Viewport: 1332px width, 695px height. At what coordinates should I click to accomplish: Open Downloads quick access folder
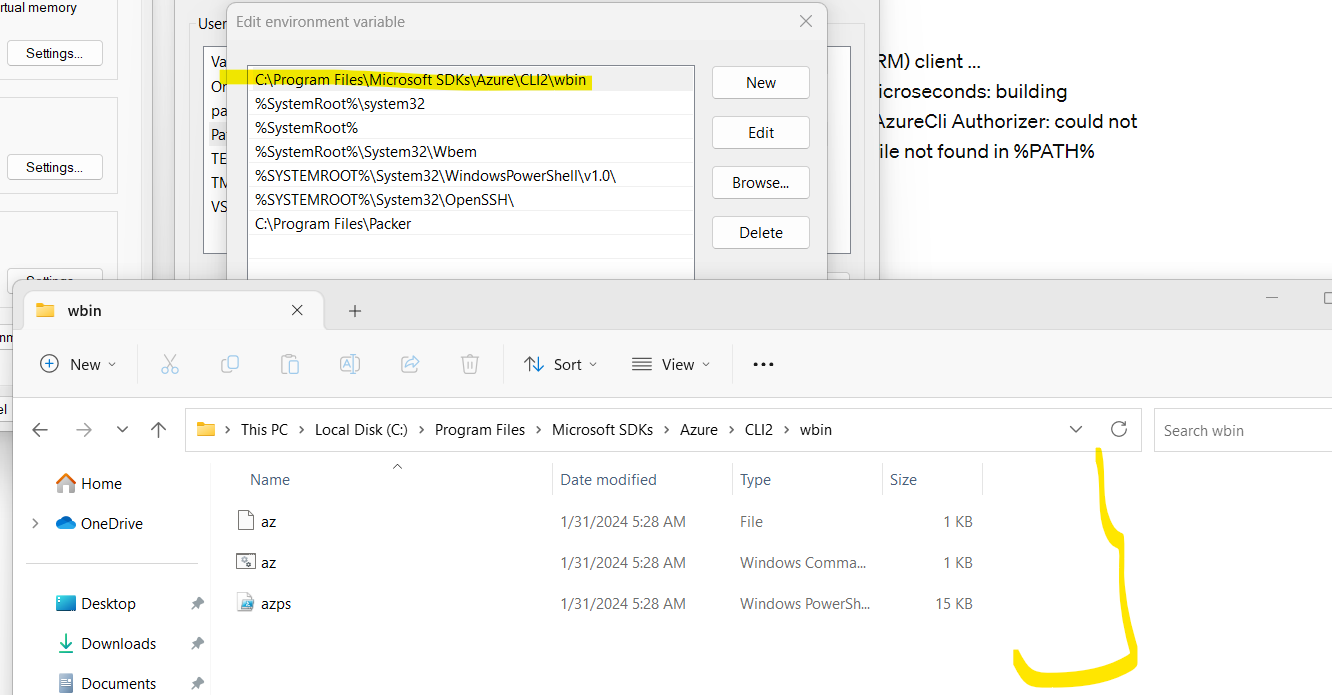tap(106, 643)
